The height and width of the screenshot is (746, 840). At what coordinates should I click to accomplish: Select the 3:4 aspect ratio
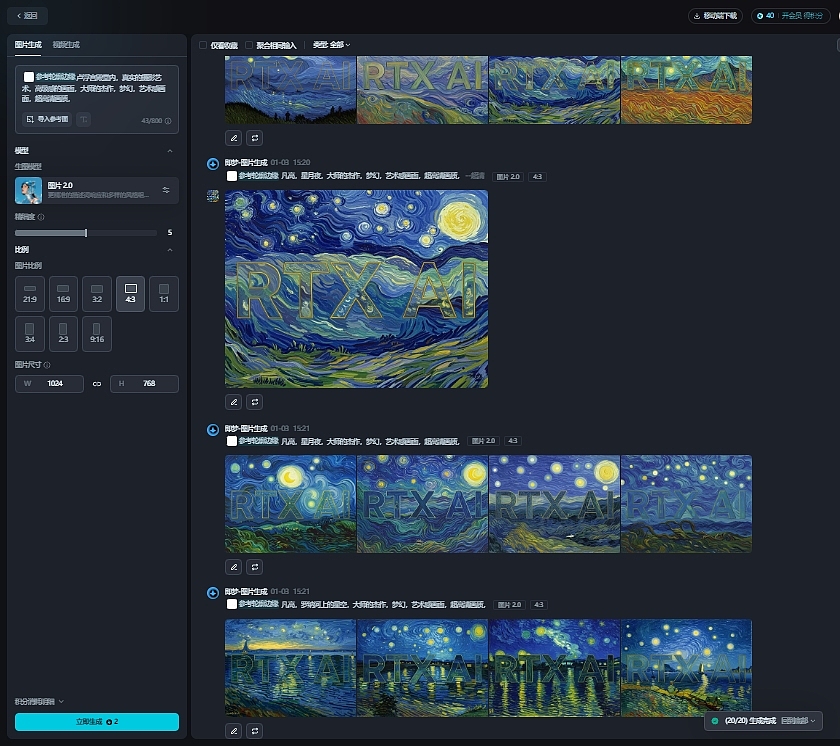(x=30, y=334)
